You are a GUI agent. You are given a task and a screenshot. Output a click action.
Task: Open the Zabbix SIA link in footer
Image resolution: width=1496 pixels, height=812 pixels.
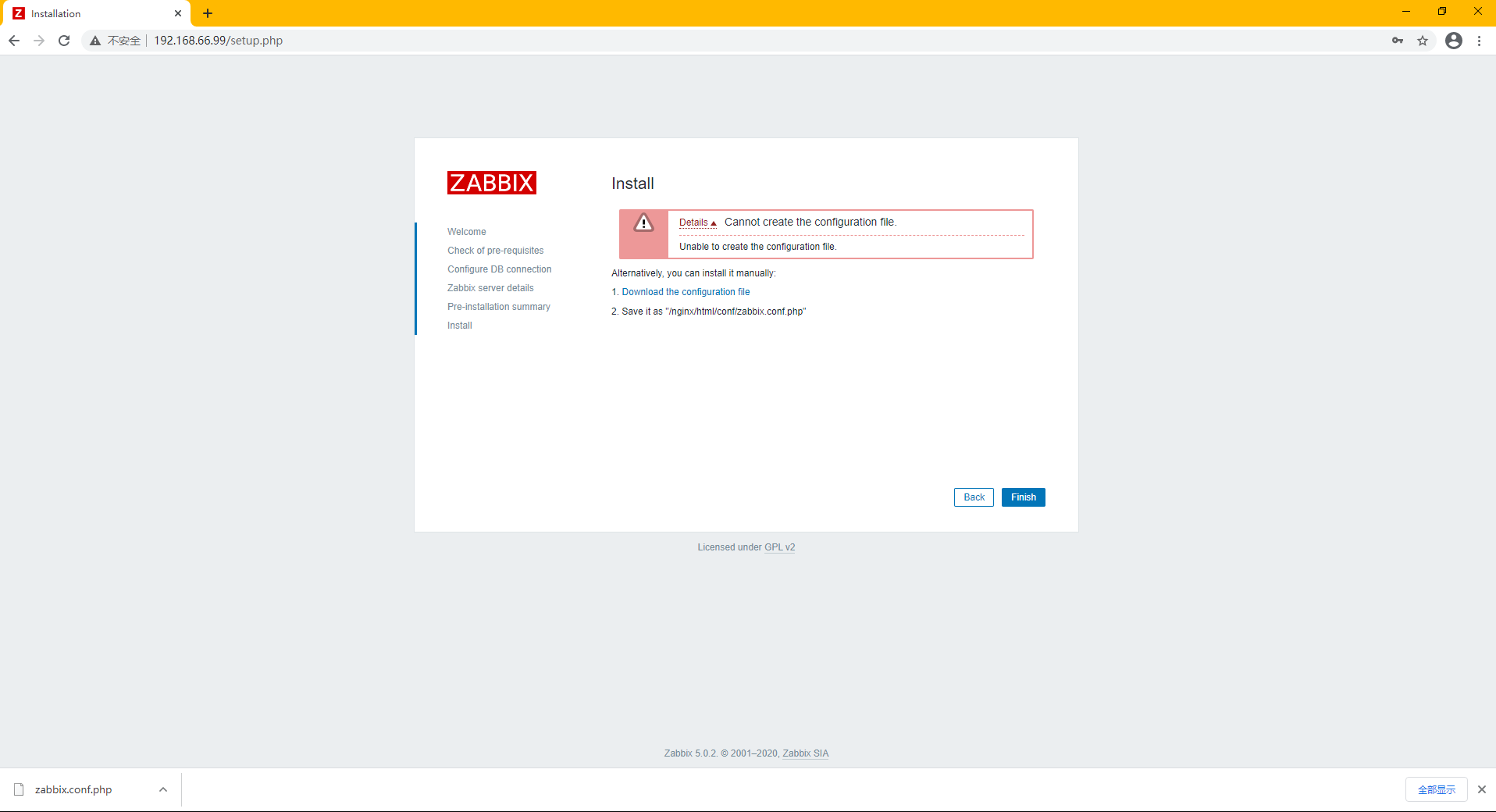coord(806,753)
